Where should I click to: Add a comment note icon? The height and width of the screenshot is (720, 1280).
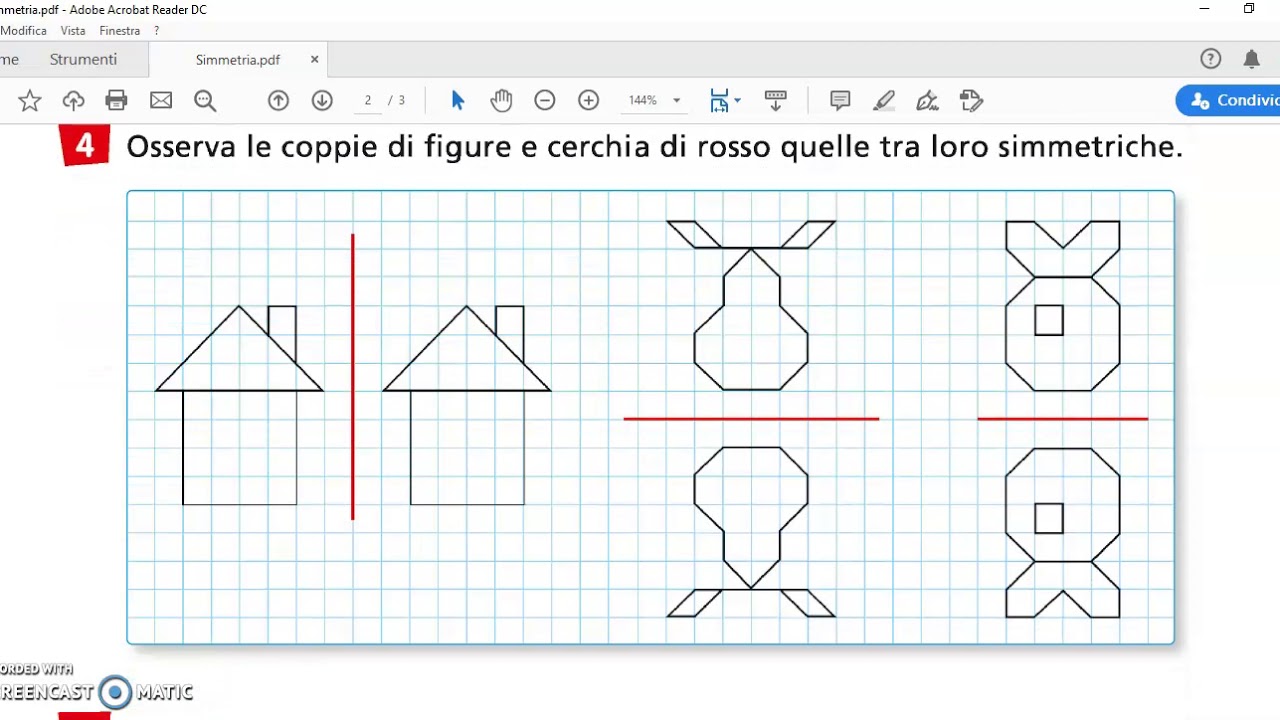tap(840, 100)
